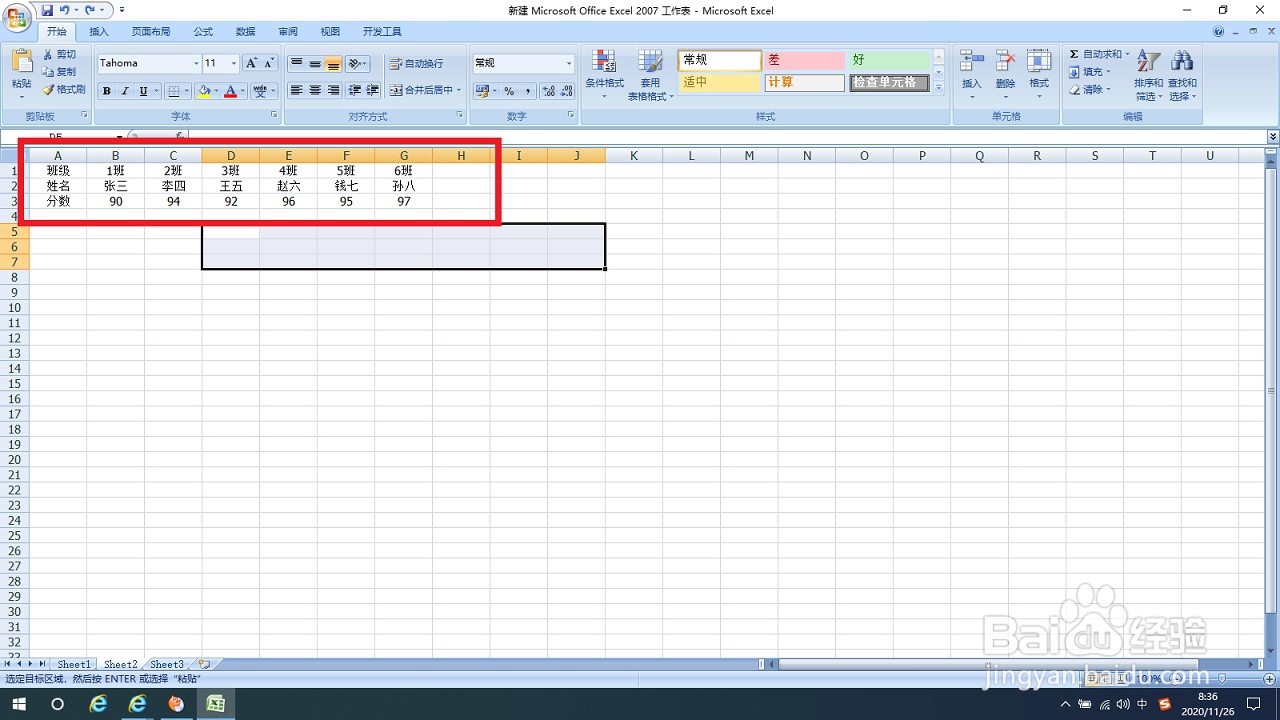Open the Fill (填充) dropdown

tap(1090, 72)
